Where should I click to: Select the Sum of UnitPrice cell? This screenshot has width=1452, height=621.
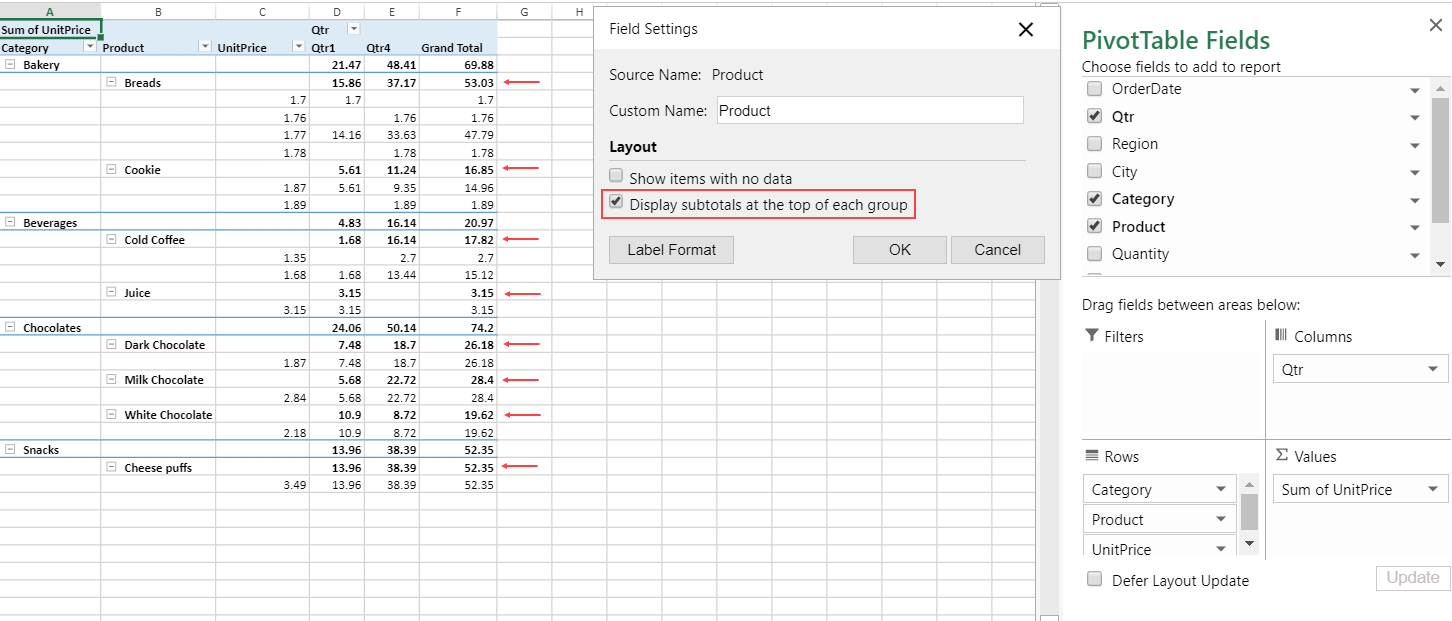(50, 30)
